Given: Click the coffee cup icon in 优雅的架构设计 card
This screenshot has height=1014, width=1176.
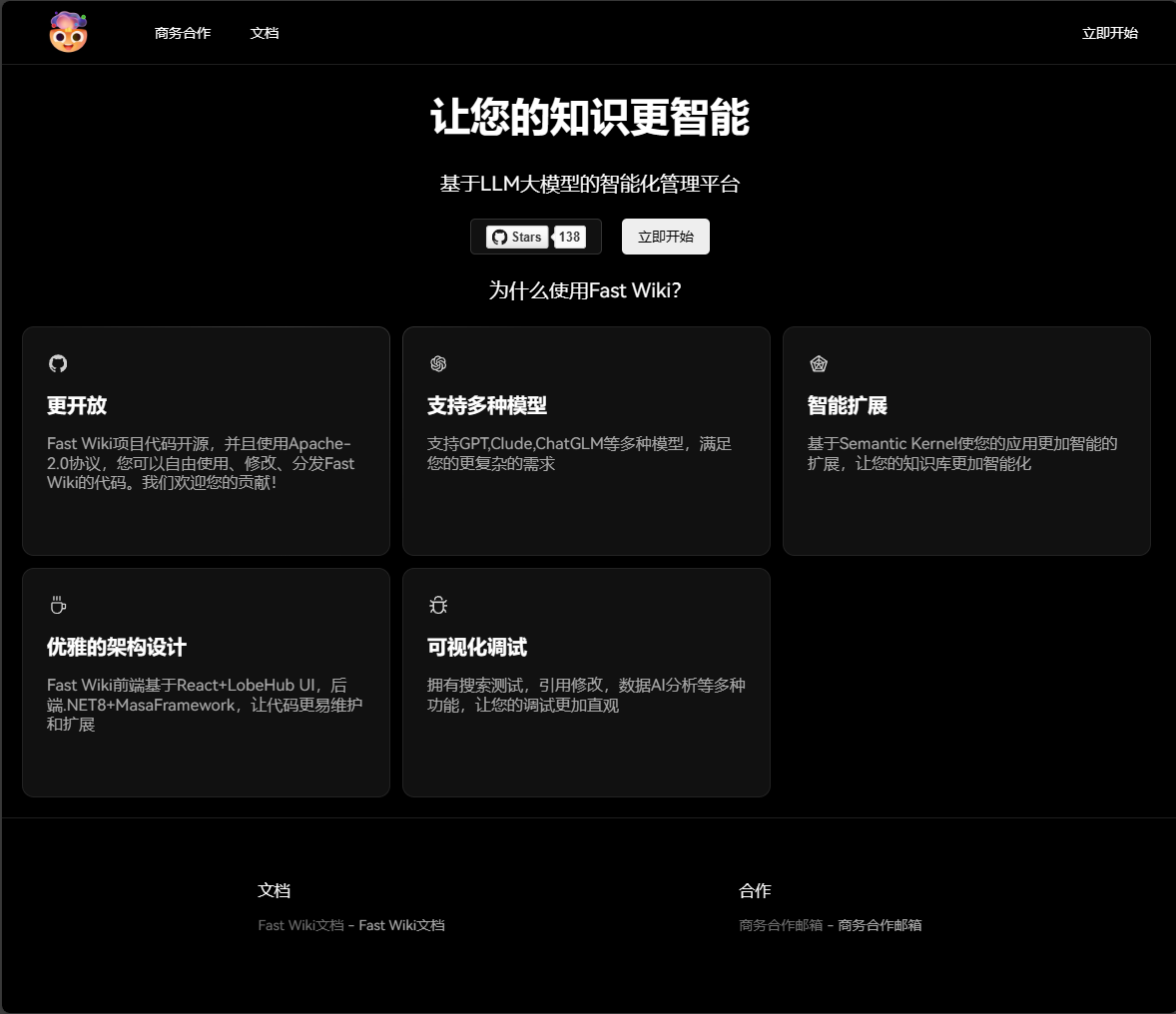Looking at the screenshot, I should click(58, 605).
